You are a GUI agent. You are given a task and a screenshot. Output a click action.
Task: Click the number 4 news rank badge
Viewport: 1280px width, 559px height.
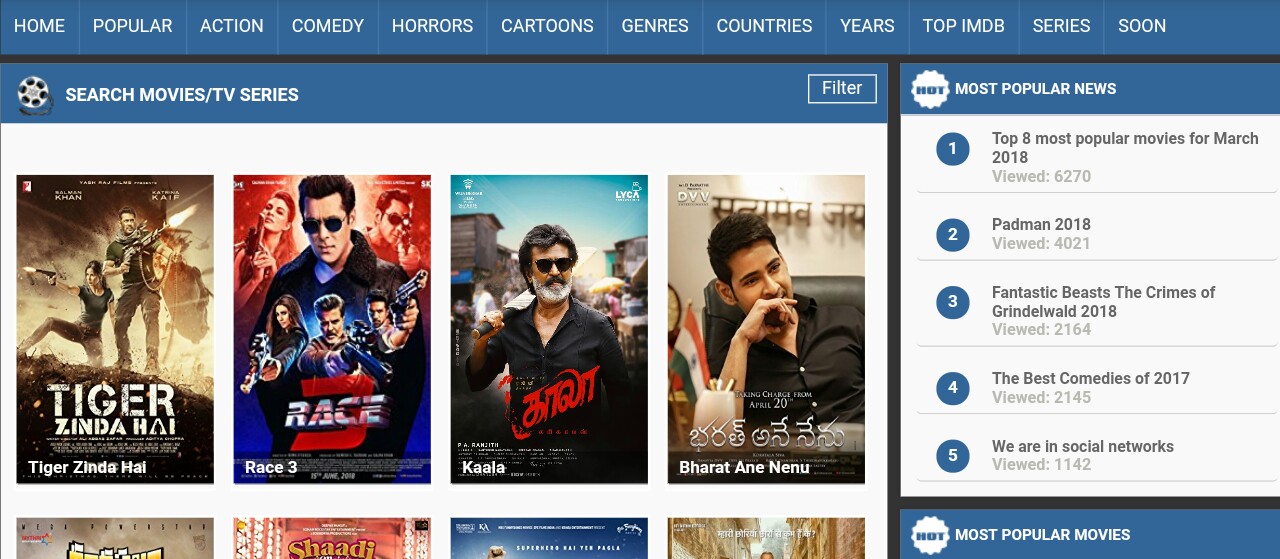[x=953, y=388]
